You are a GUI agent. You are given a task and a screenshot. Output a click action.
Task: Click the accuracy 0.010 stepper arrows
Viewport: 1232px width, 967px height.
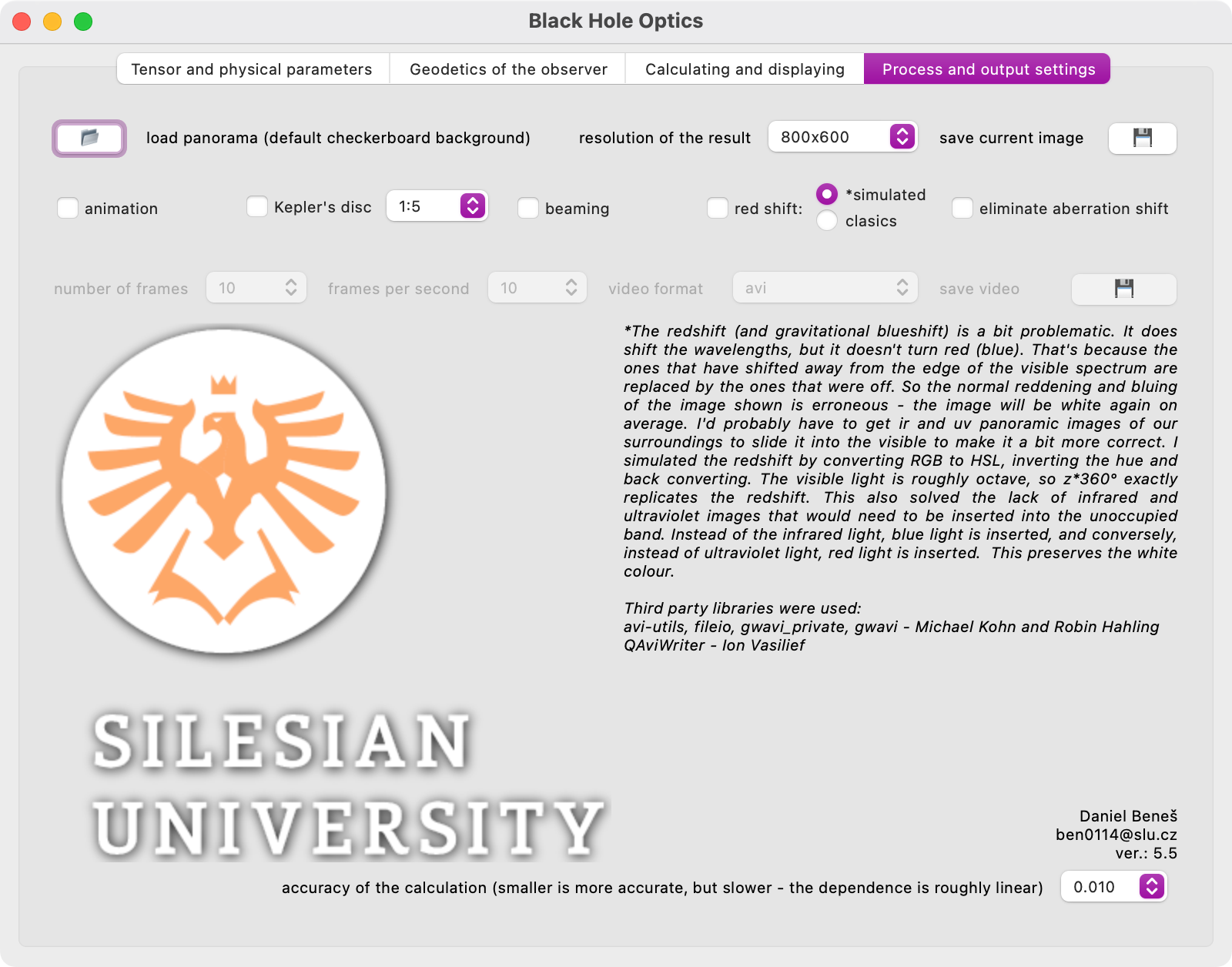tap(1152, 887)
